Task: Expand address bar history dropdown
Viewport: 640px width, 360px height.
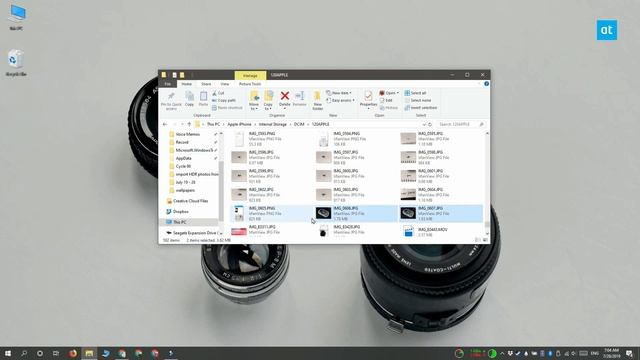Action: point(424,124)
